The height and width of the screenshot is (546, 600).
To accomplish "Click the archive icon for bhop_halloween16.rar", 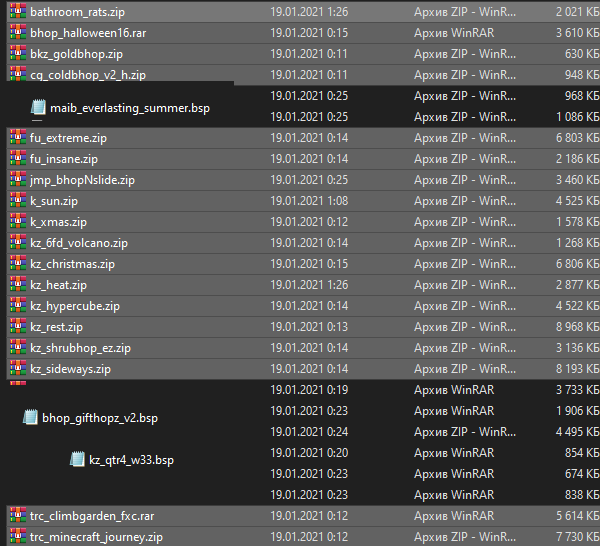I will point(18,32).
